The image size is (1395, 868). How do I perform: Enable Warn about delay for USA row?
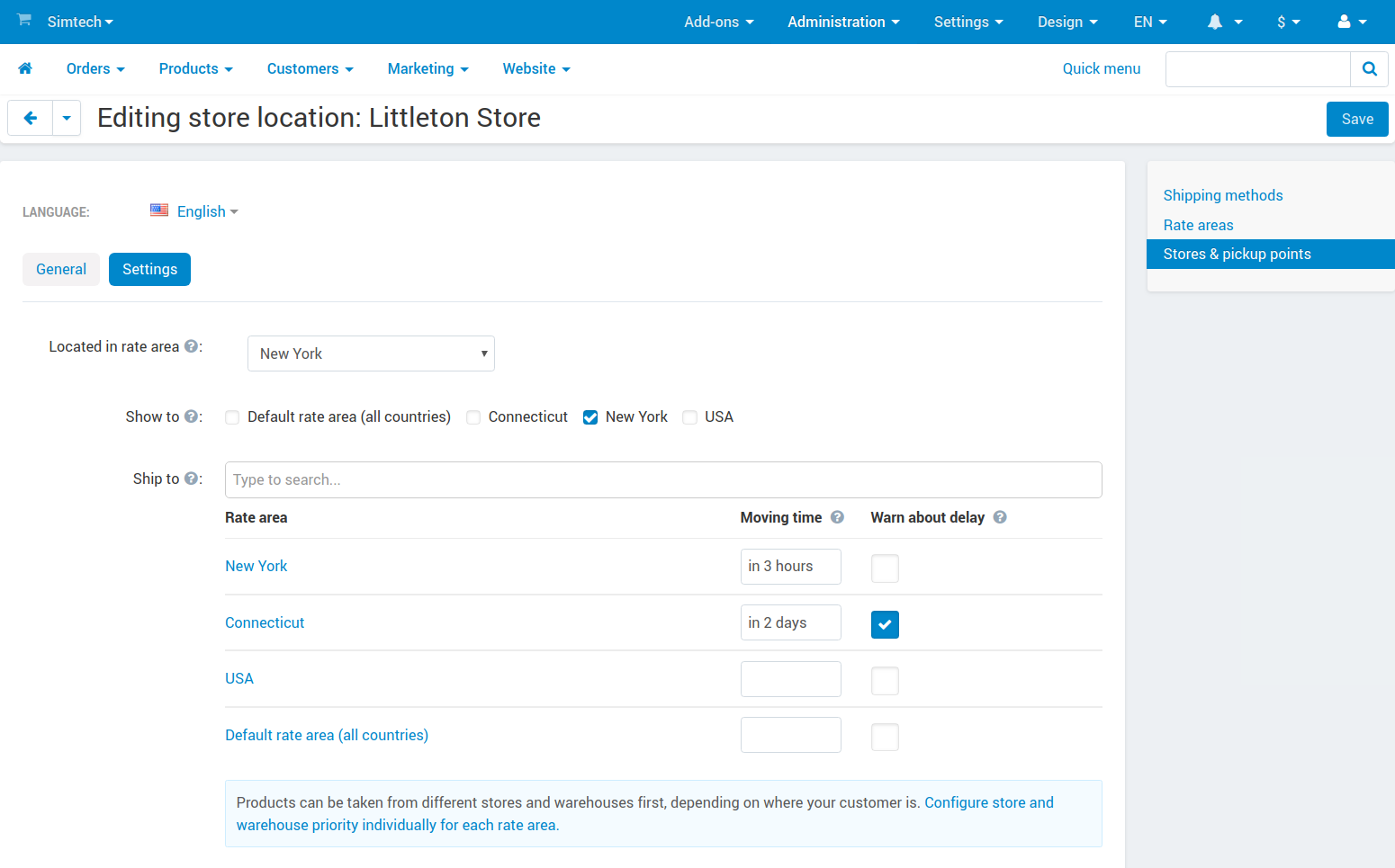pos(885,681)
